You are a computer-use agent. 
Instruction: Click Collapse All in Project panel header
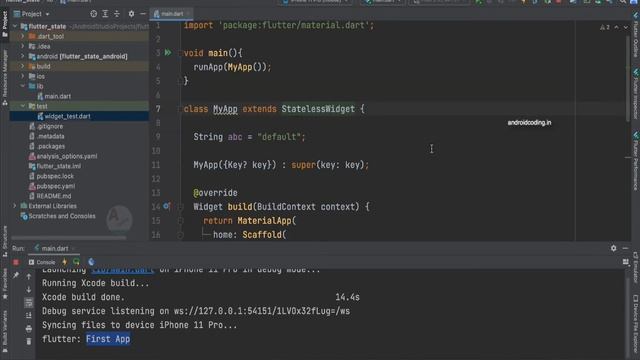coord(117,14)
